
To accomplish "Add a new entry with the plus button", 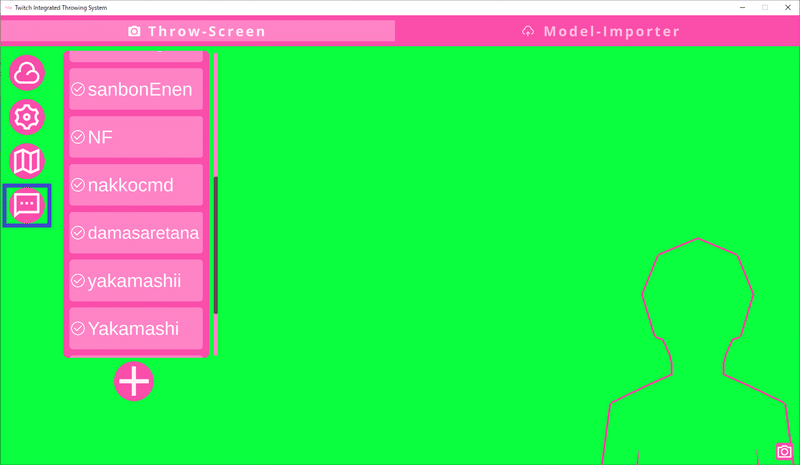I will (134, 381).
